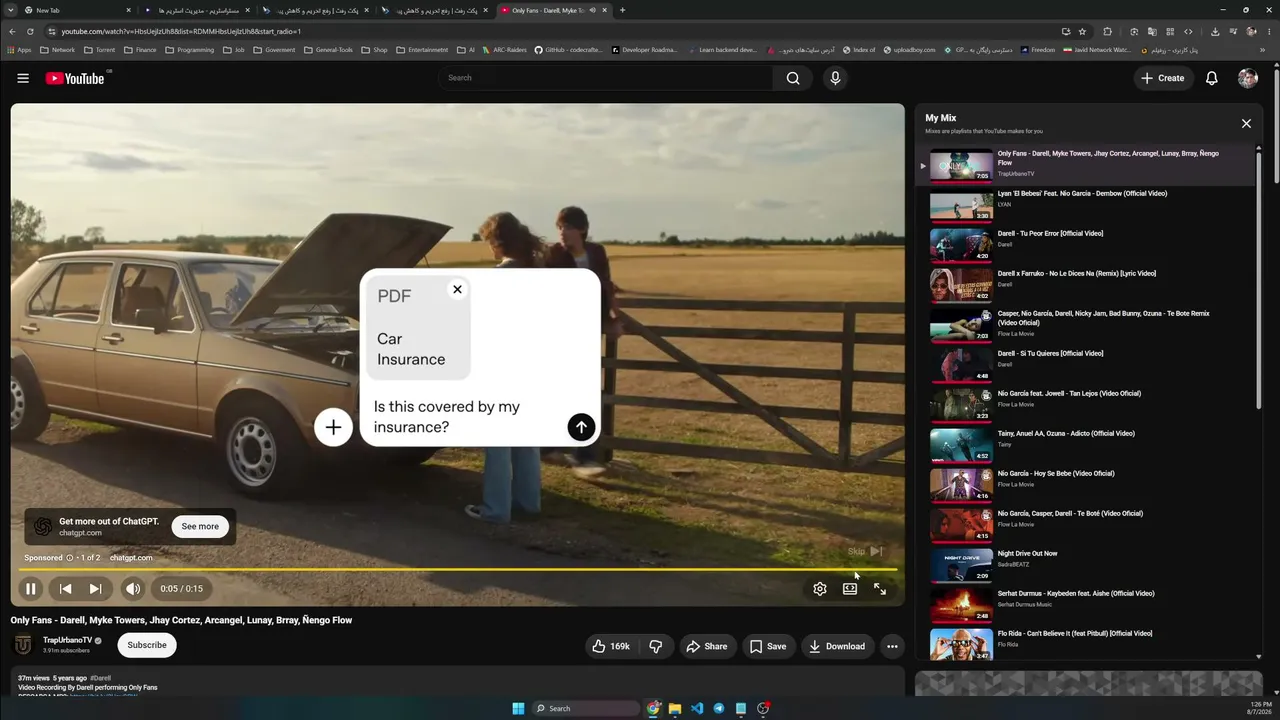The height and width of the screenshot is (720, 1280).
Task: Open the Torrent bookmarks folder
Action: (99, 50)
